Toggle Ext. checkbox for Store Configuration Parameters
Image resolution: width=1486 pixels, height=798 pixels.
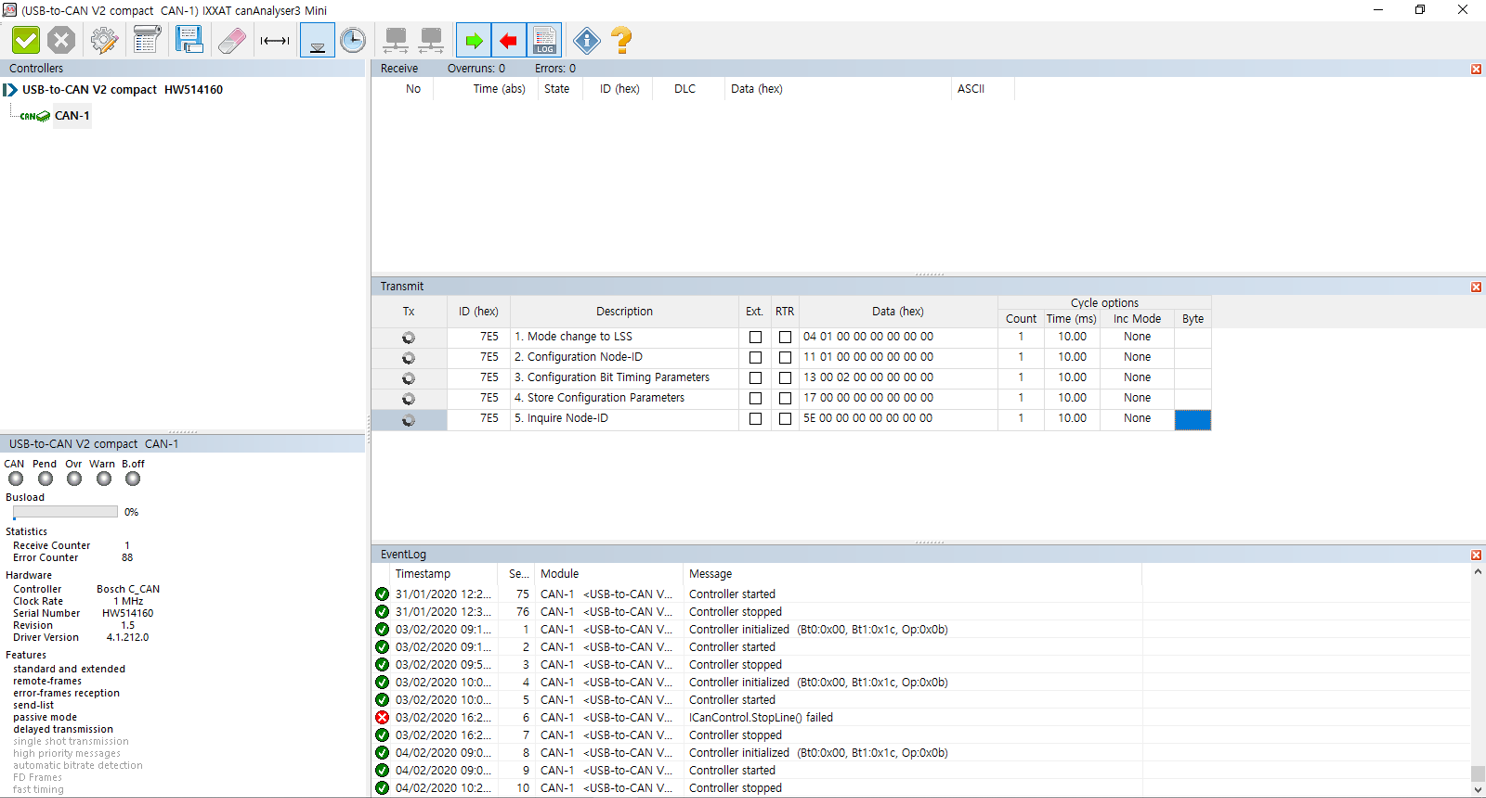[x=755, y=399]
